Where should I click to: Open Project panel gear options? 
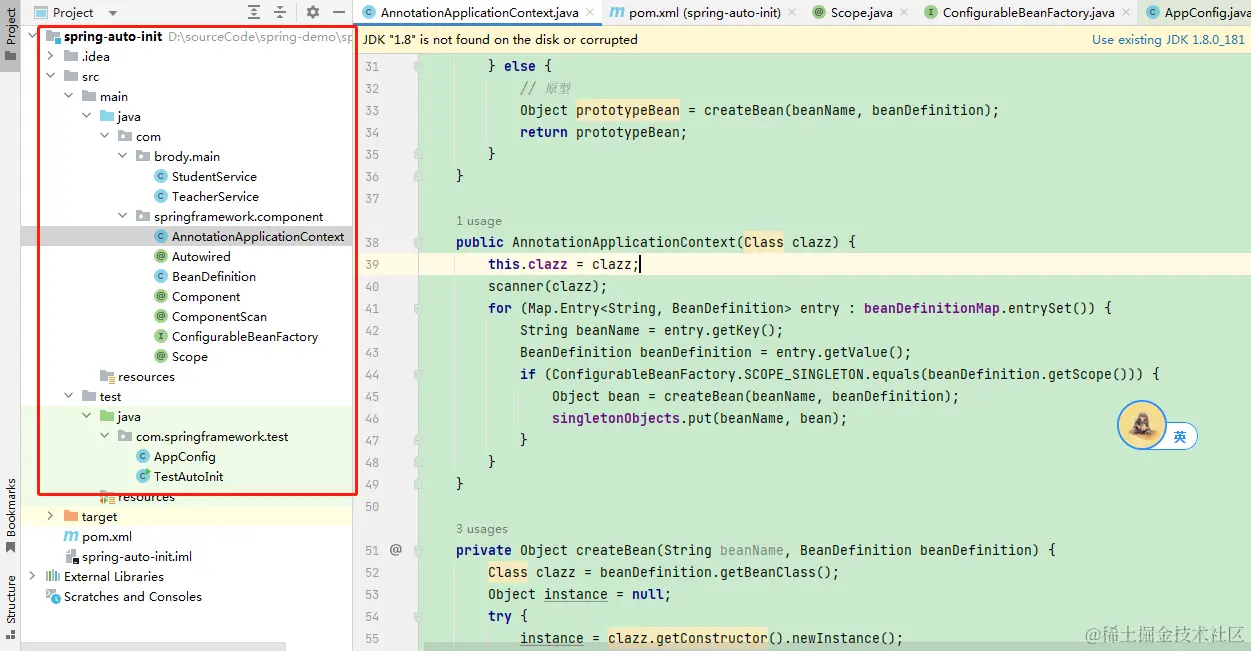tap(313, 12)
